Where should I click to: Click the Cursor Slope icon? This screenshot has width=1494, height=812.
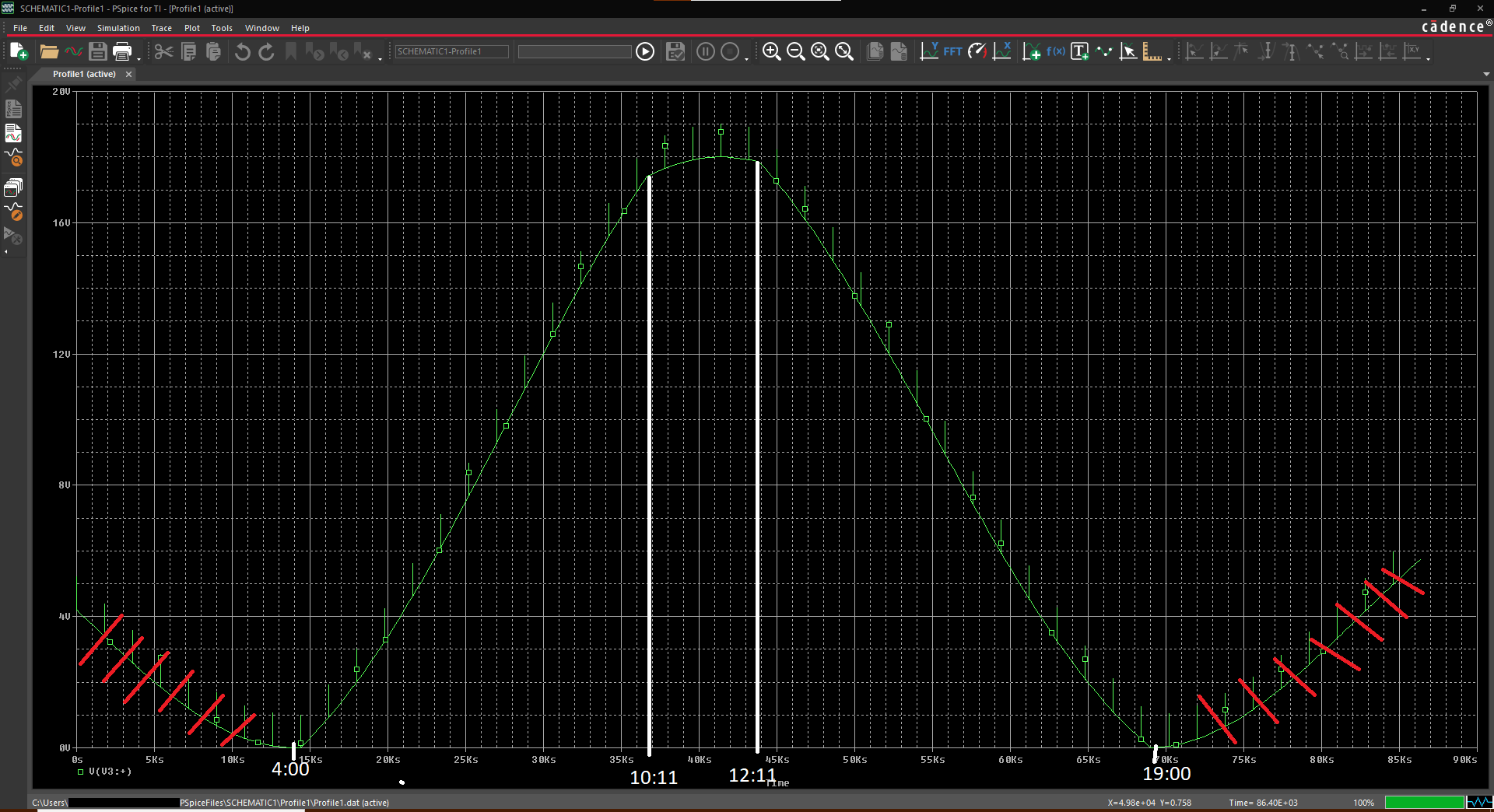tap(1242, 51)
